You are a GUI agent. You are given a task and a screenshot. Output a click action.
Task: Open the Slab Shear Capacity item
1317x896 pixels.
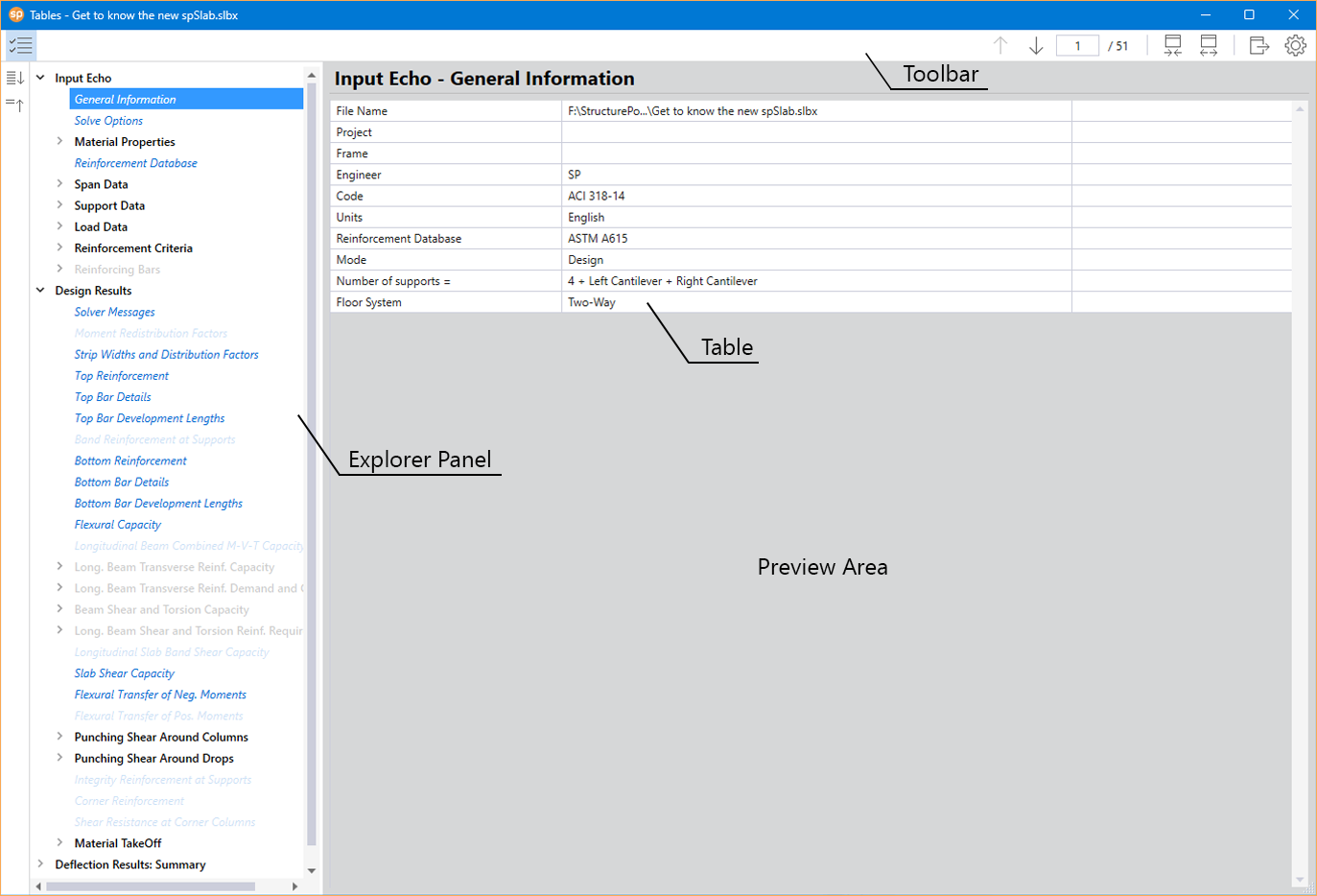coord(124,673)
